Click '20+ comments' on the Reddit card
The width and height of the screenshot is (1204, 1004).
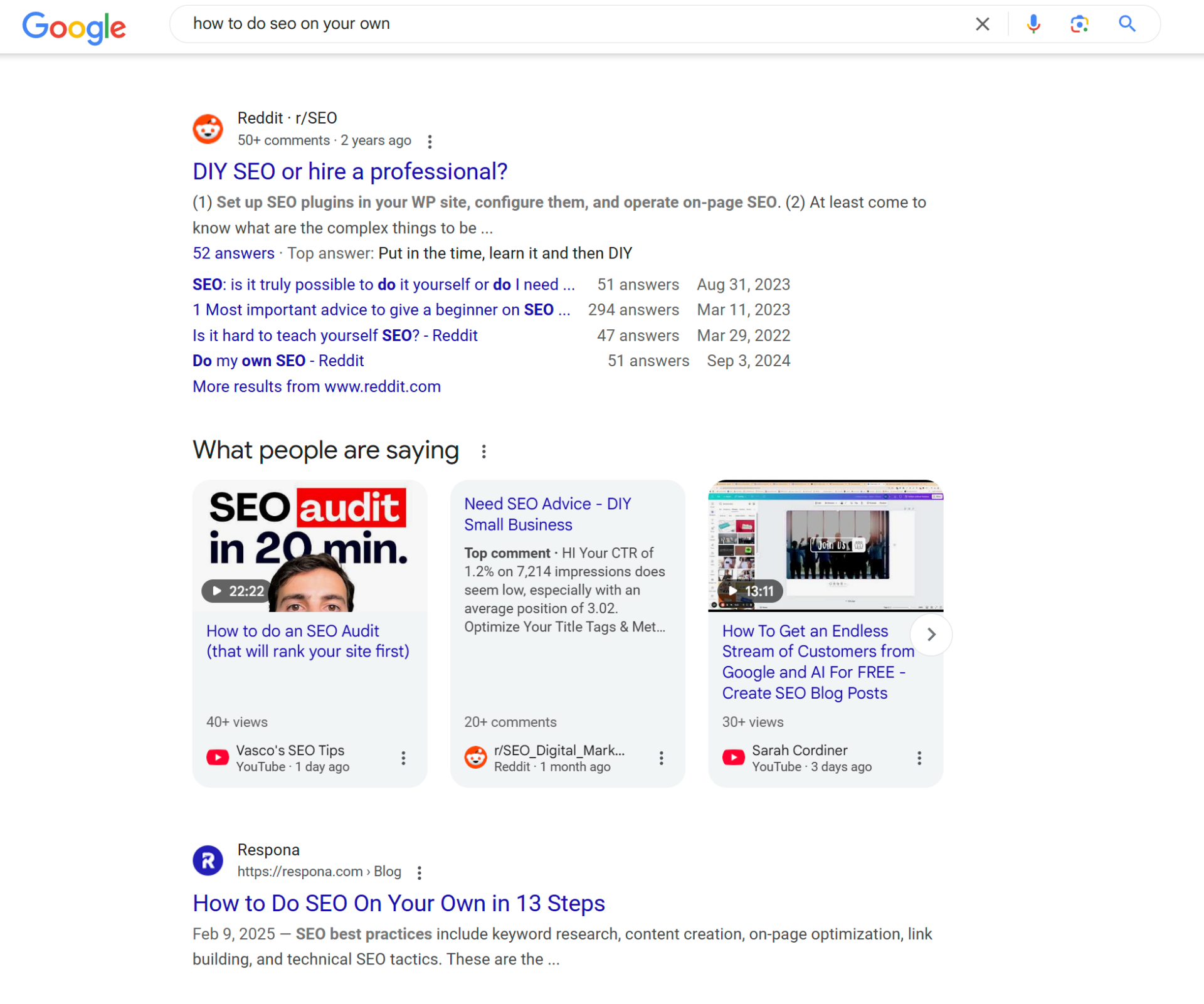[x=510, y=722]
